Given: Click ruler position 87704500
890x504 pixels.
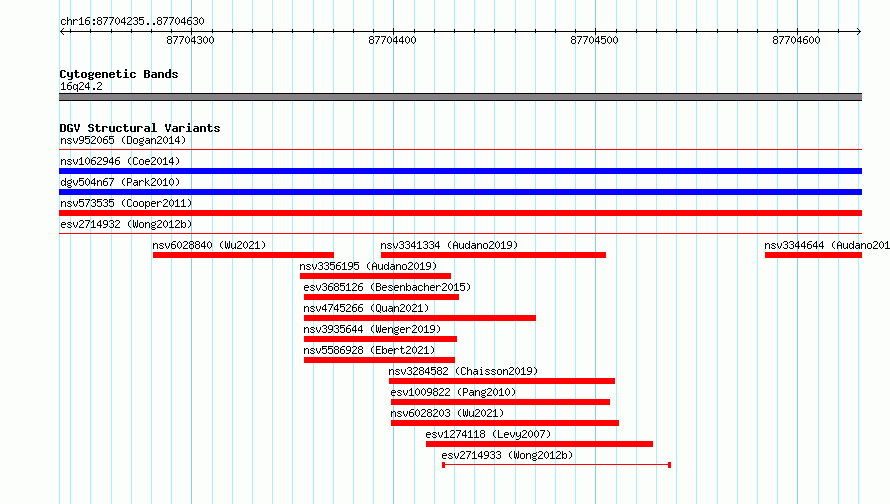Looking at the screenshot, I should click(594, 40).
